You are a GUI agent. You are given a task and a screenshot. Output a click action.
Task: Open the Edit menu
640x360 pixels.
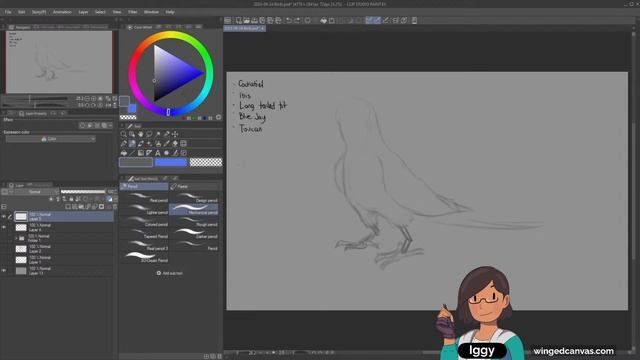pos(21,12)
